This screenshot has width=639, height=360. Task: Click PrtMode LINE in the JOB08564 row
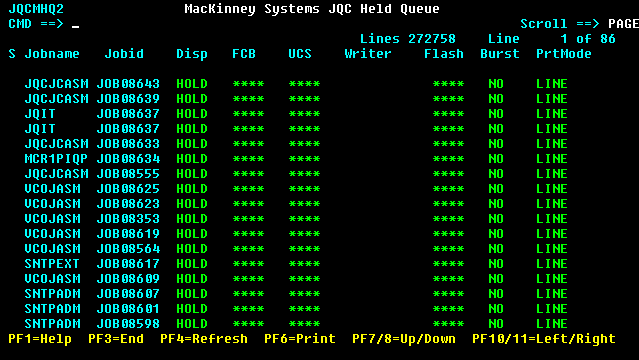(551, 249)
